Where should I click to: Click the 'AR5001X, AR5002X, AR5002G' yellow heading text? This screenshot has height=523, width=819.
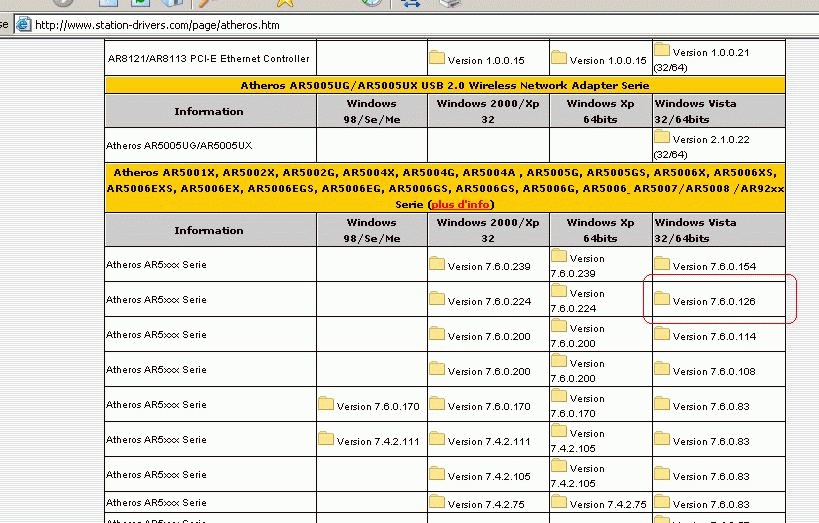[445, 188]
